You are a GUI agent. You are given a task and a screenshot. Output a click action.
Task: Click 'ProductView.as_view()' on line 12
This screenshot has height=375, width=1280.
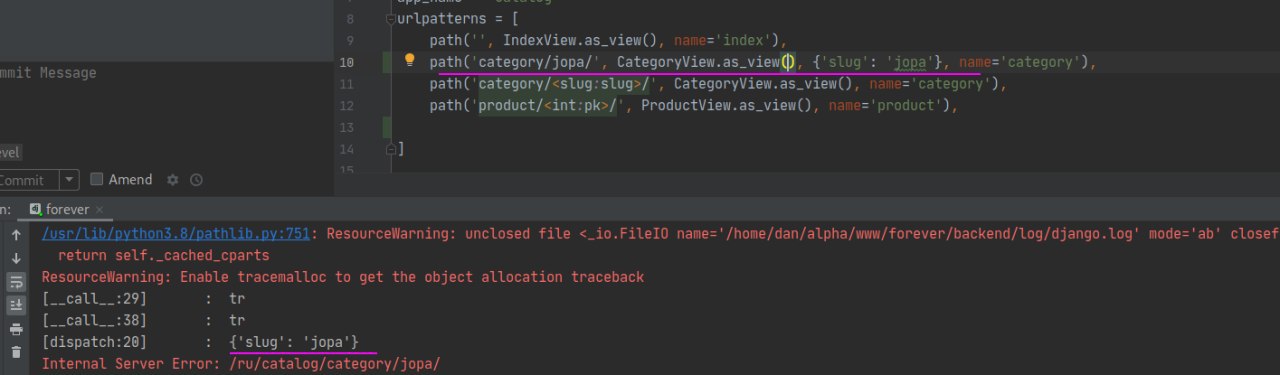pos(730,105)
